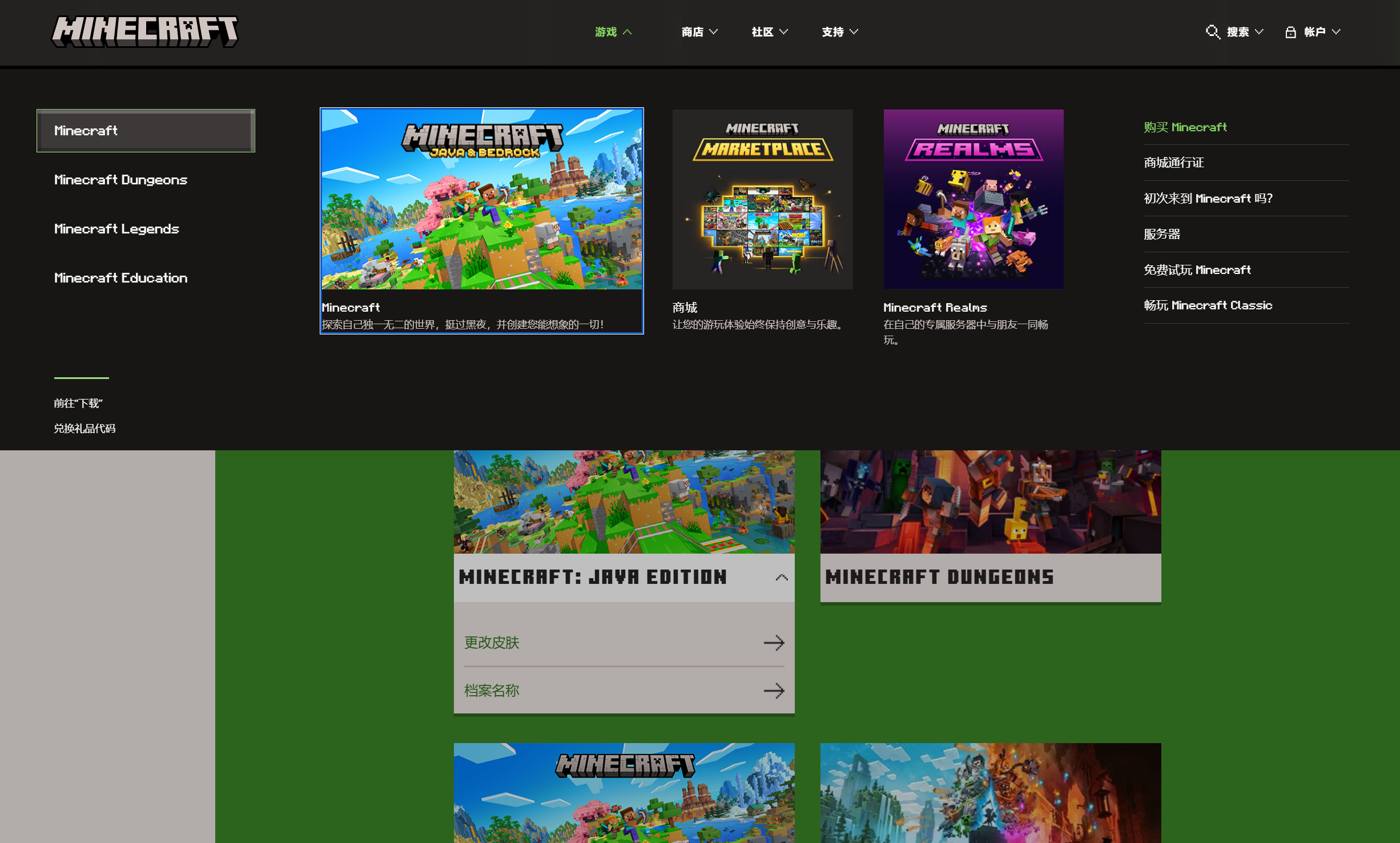Select Minecraft Dungeons in side menu

pyautogui.click(x=120, y=180)
